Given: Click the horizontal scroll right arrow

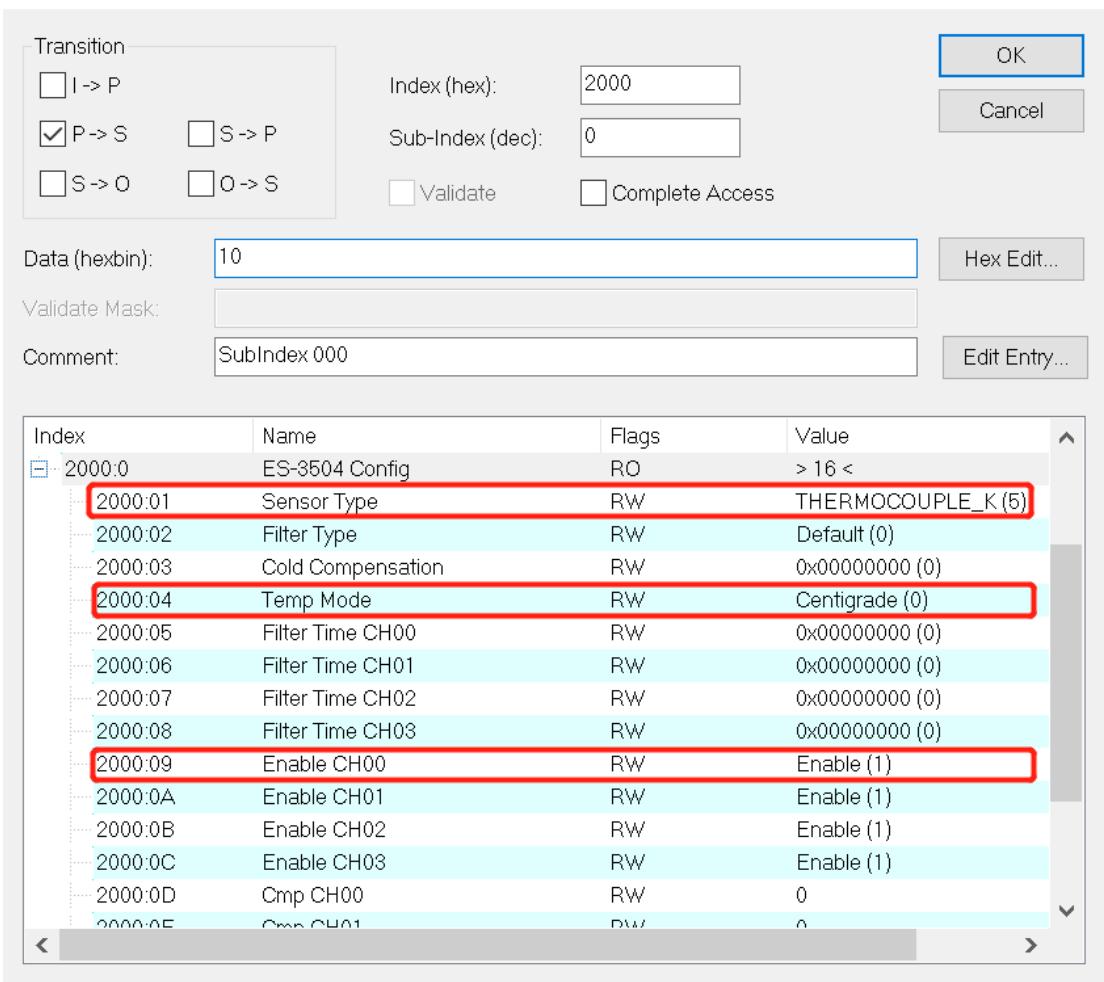Looking at the screenshot, I should pyautogui.click(x=1031, y=945).
